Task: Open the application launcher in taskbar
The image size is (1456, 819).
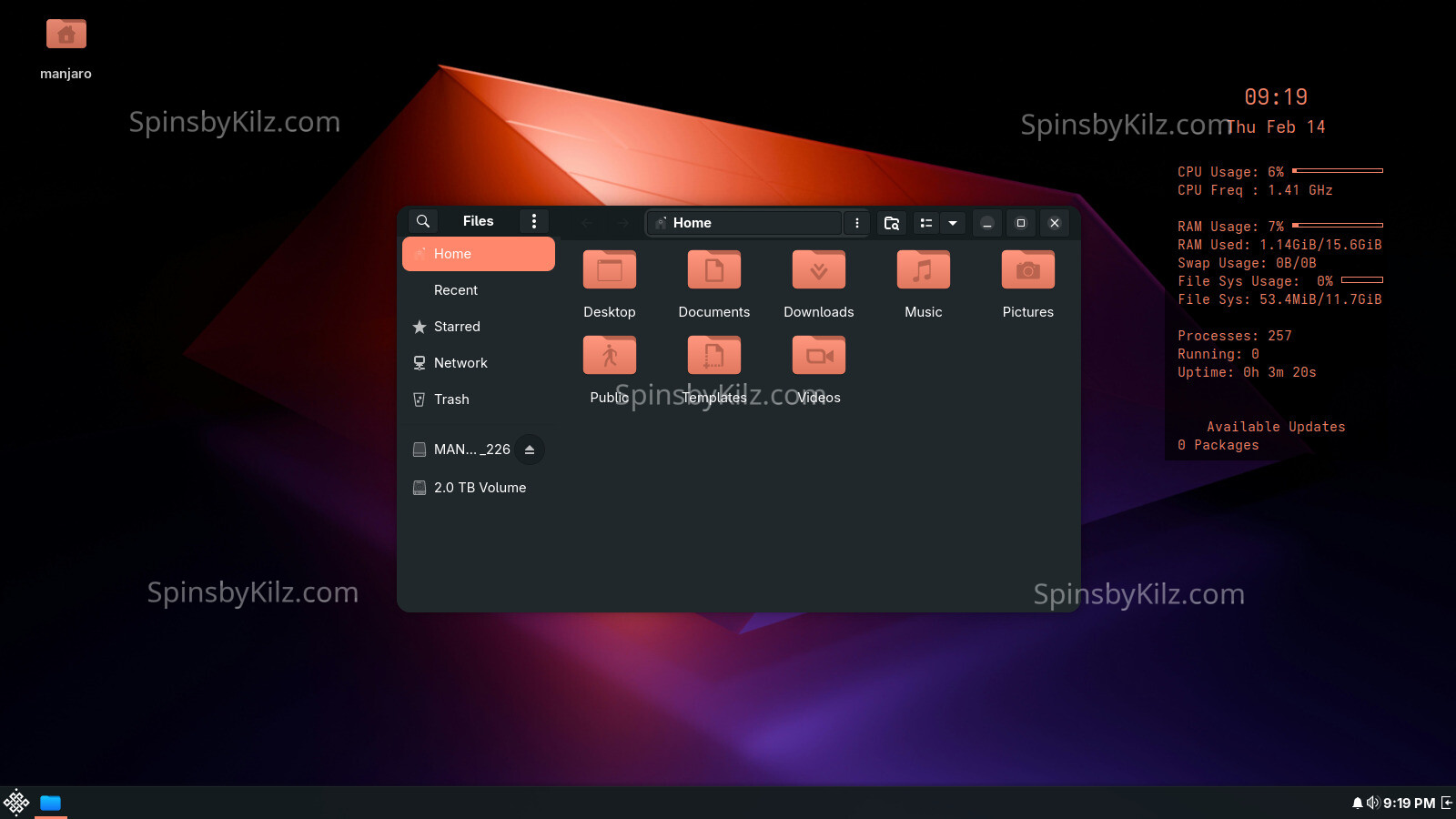Action: pyautogui.click(x=16, y=803)
